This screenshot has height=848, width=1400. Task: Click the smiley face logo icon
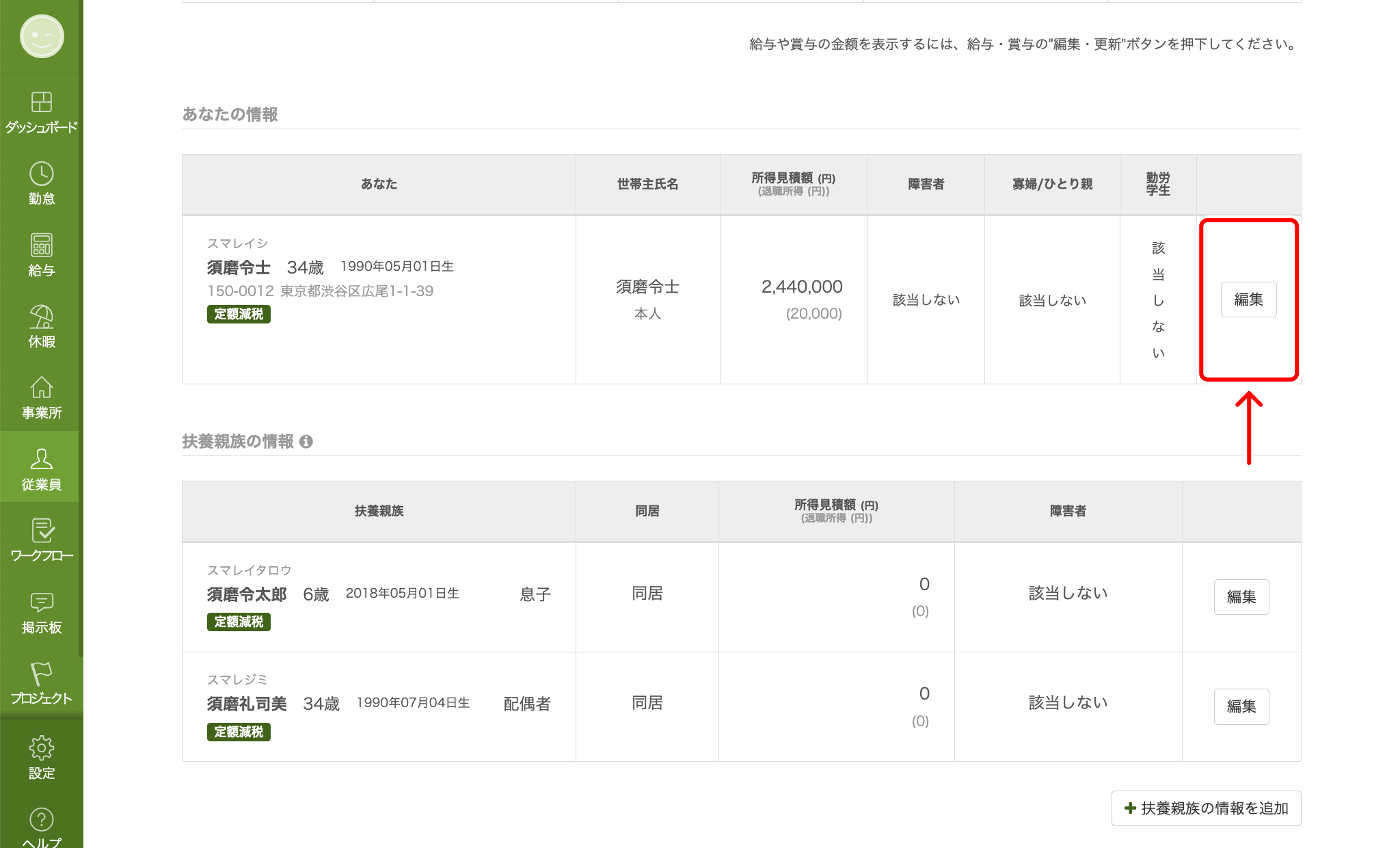[x=42, y=36]
